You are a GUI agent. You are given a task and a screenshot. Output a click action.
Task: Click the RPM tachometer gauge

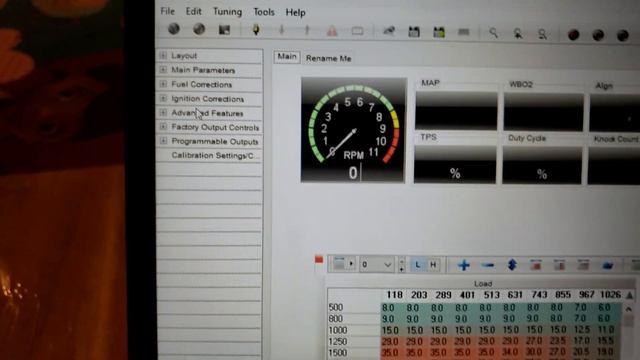point(353,130)
